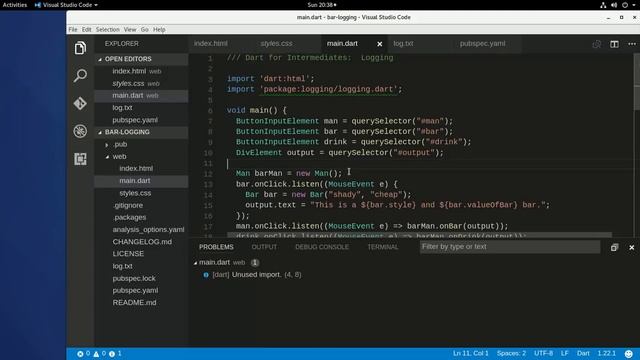Open the File menu
The width and height of the screenshot is (640, 360).
(x=73, y=29)
